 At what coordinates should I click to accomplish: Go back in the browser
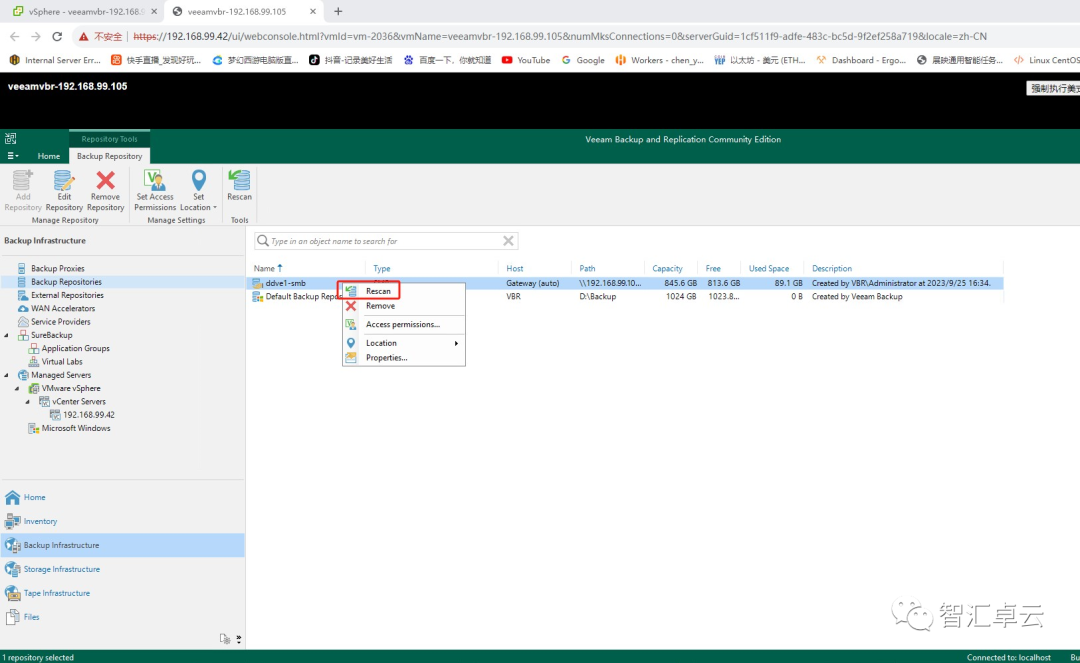coord(14,36)
